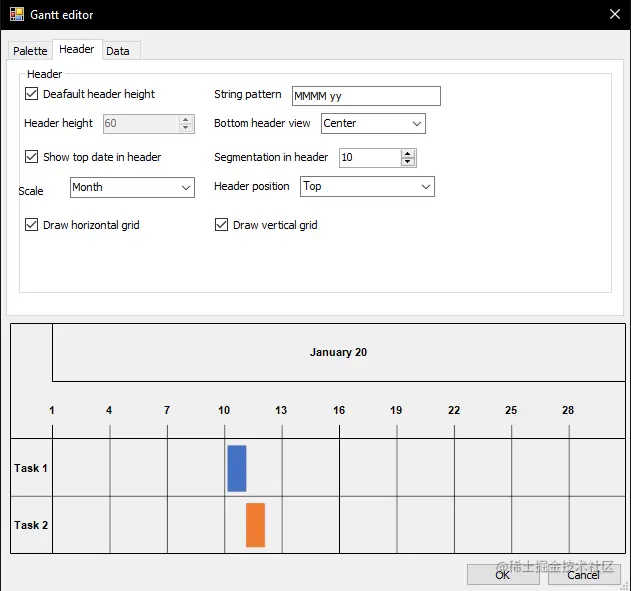631x591 pixels.
Task: Click day 1 in the timeline header
Action: (x=52, y=410)
